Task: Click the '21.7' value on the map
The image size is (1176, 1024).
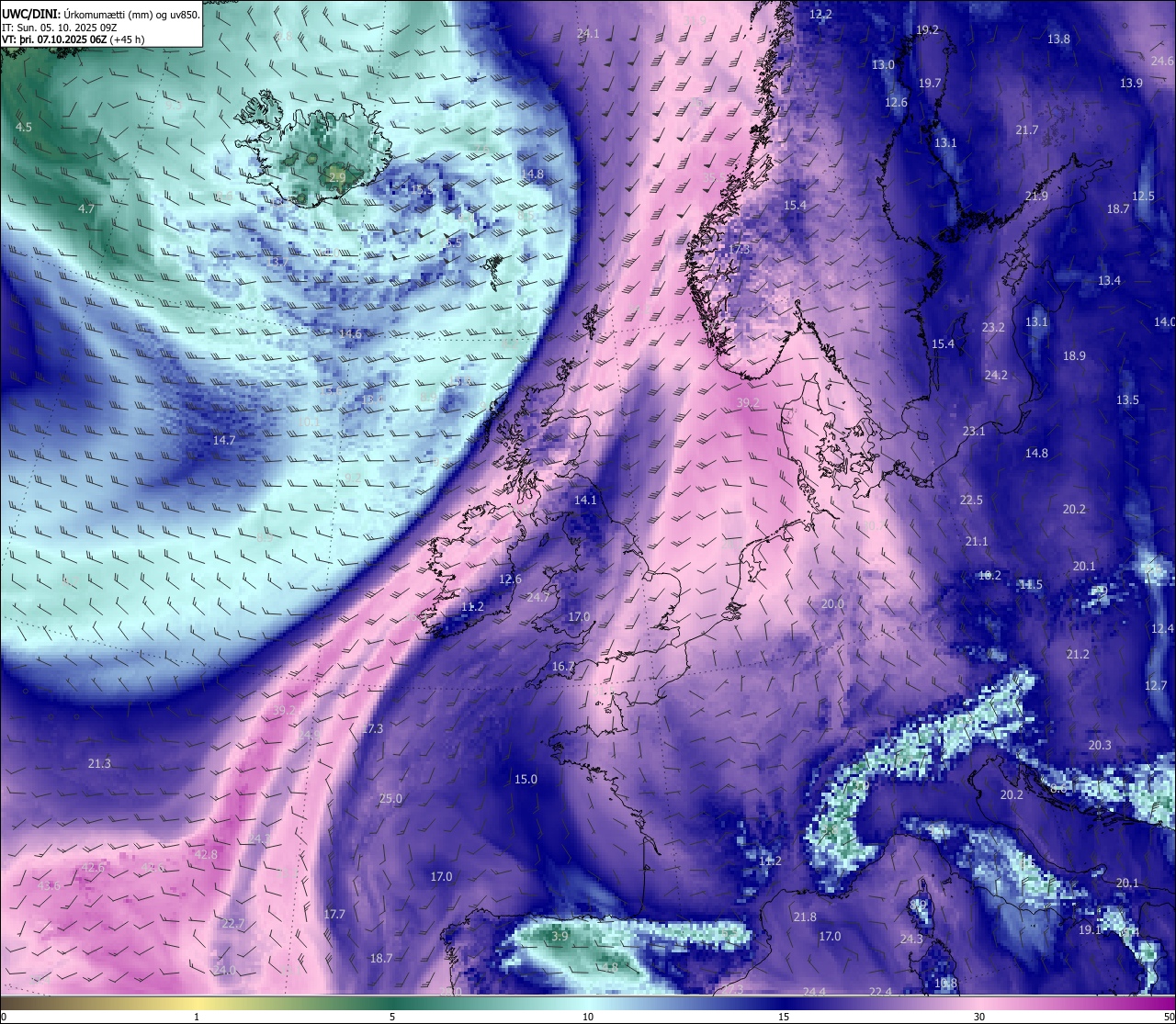Action: tap(1027, 130)
